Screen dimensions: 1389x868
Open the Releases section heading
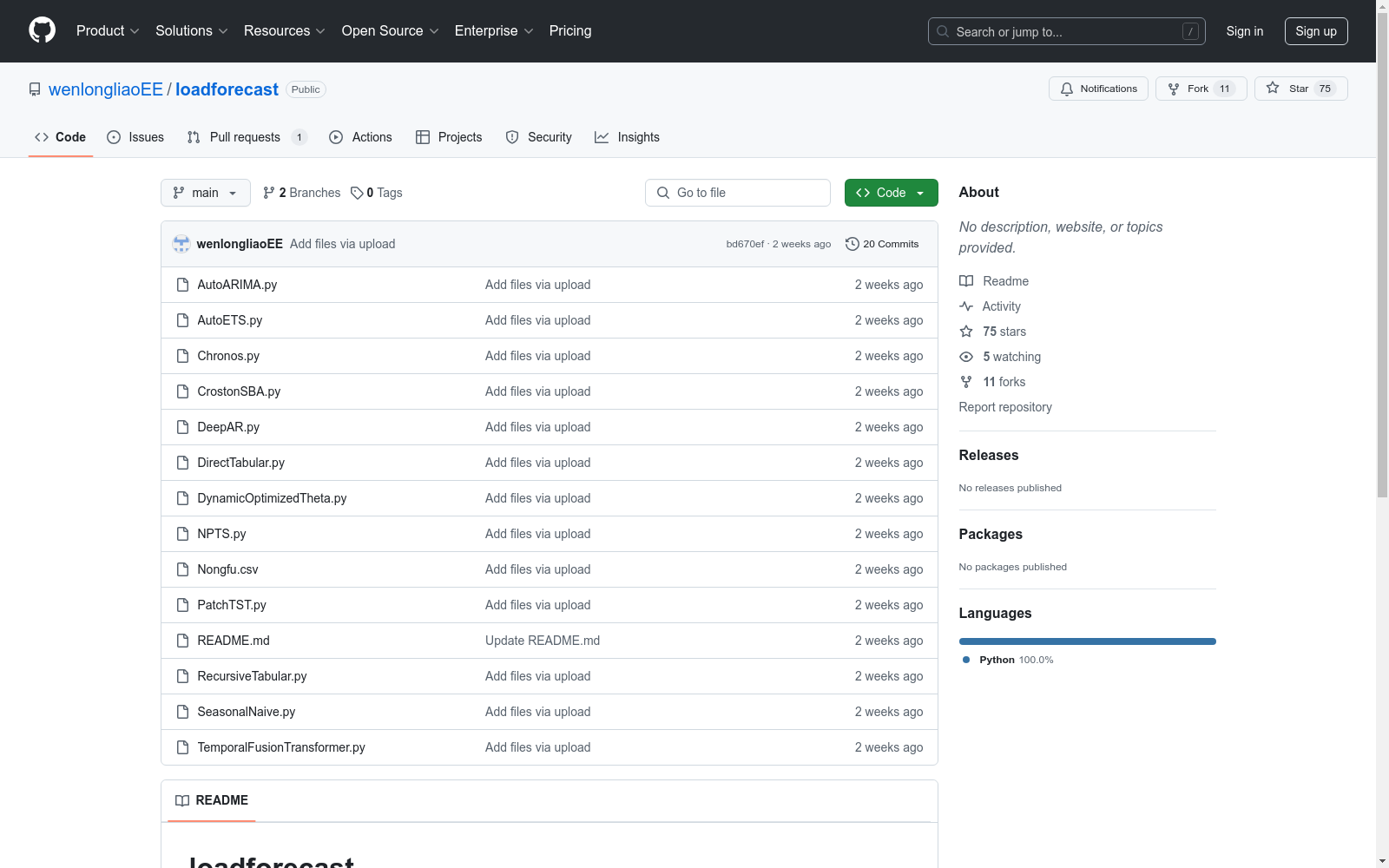click(x=989, y=455)
